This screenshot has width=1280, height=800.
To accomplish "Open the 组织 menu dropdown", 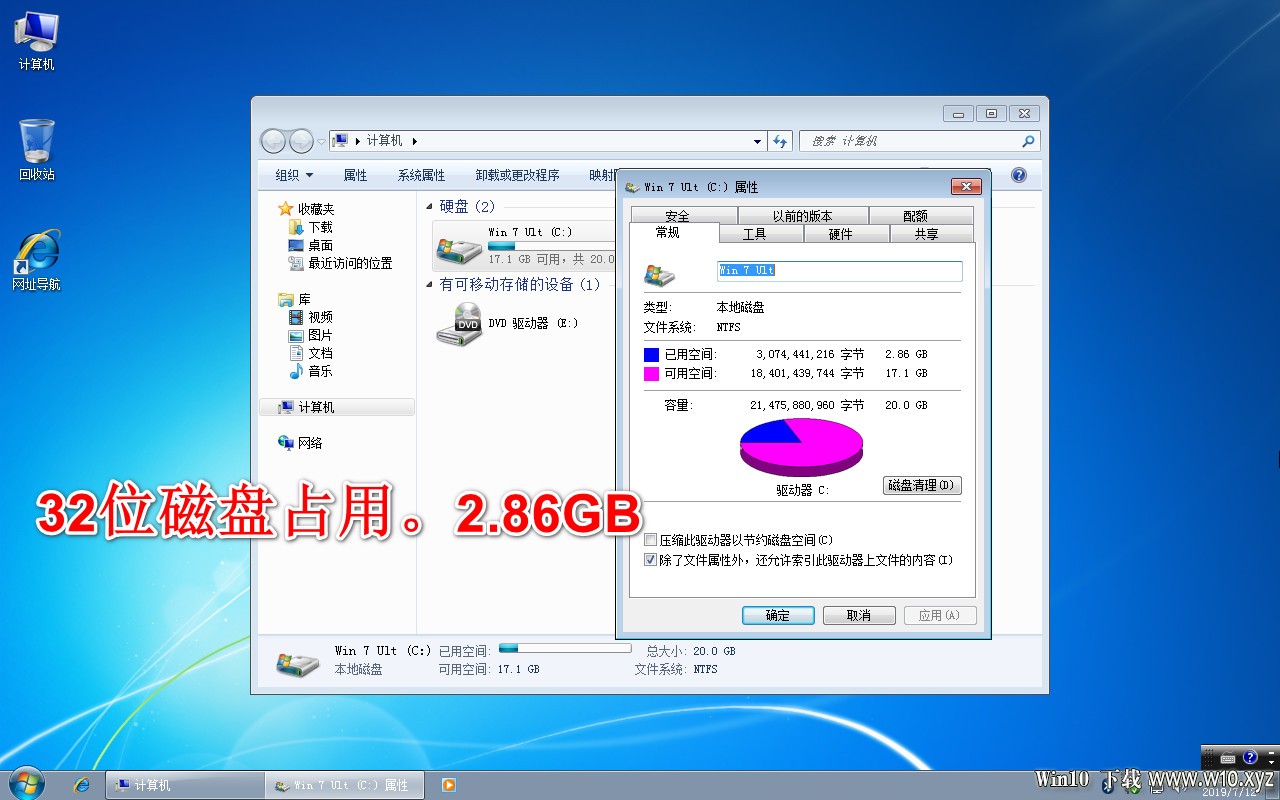I will (x=294, y=175).
